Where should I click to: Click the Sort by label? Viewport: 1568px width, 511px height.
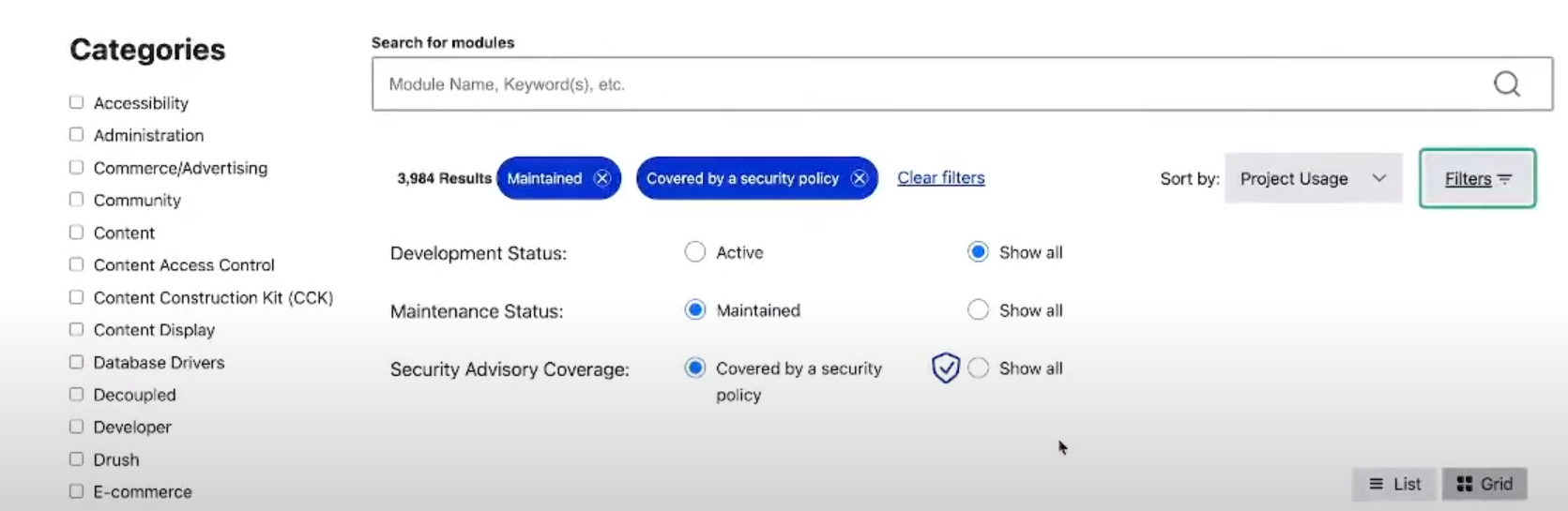tap(1190, 178)
